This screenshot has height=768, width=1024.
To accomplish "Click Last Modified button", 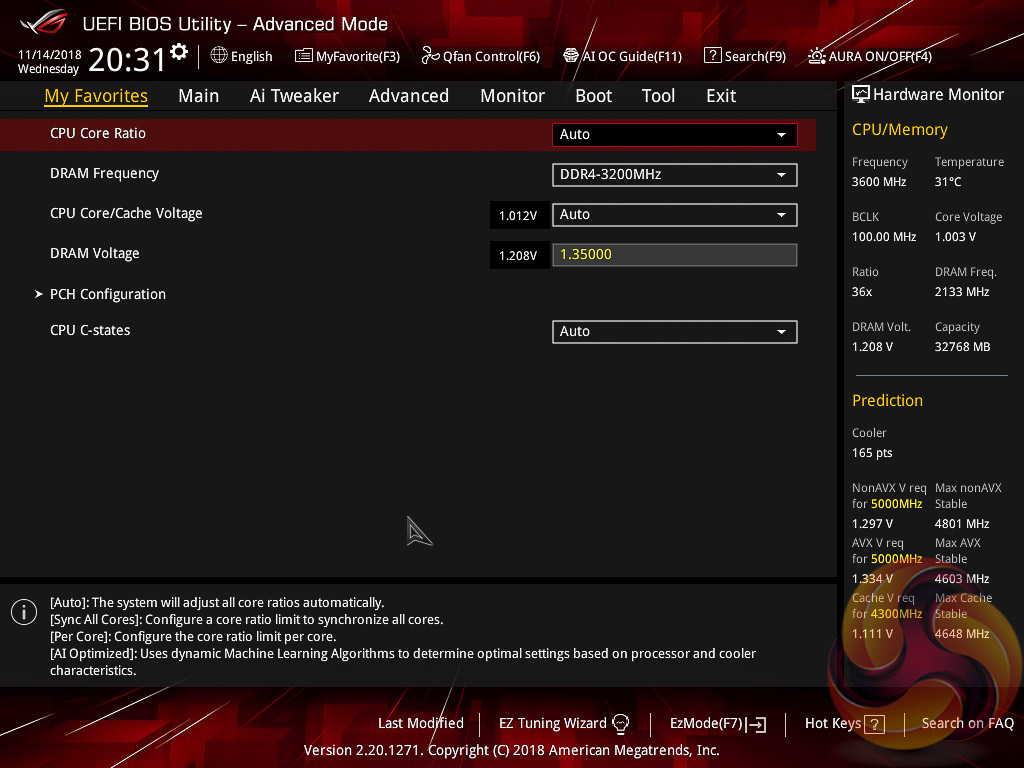I will click(420, 723).
